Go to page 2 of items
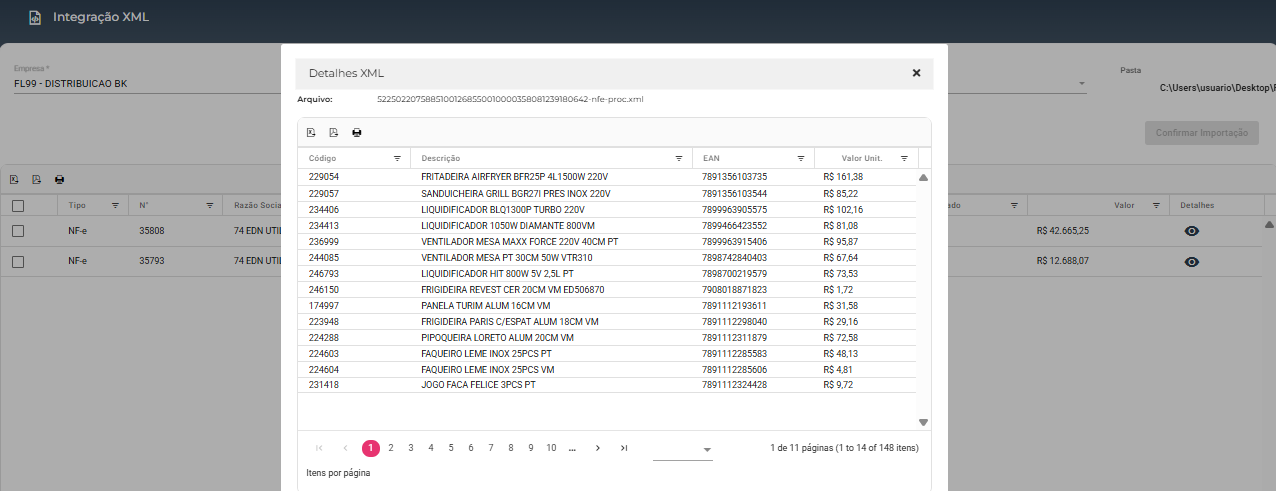Image resolution: width=1276 pixels, height=491 pixels. pos(391,448)
